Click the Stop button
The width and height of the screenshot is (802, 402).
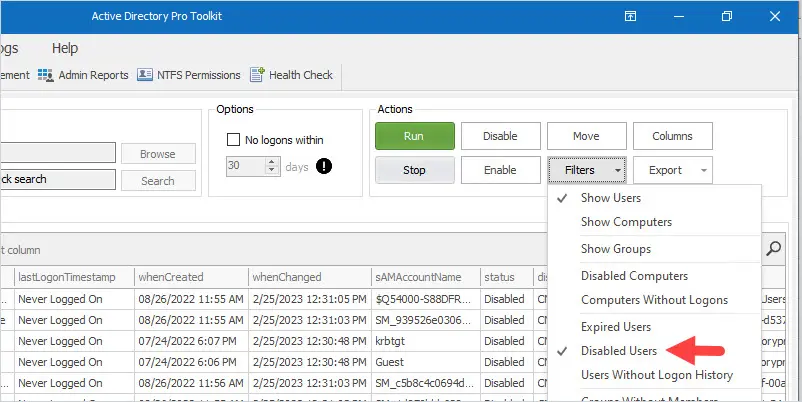click(x=415, y=170)
